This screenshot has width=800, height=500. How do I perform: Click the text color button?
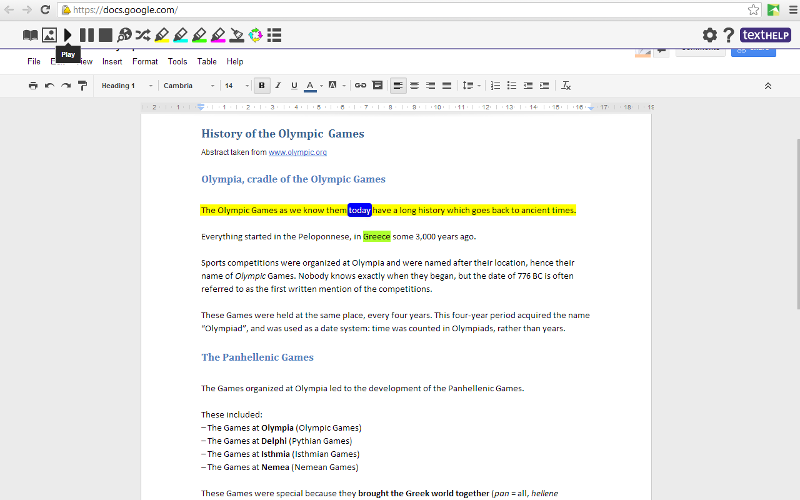tap(310, 86)
